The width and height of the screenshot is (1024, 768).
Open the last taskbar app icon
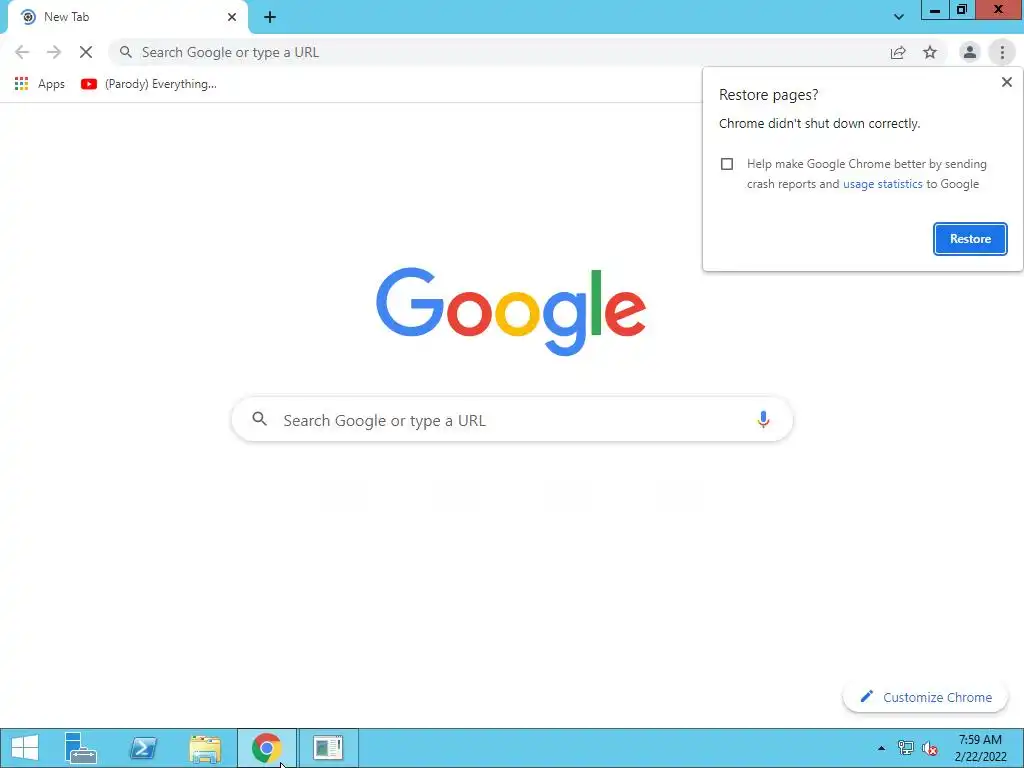328,748
